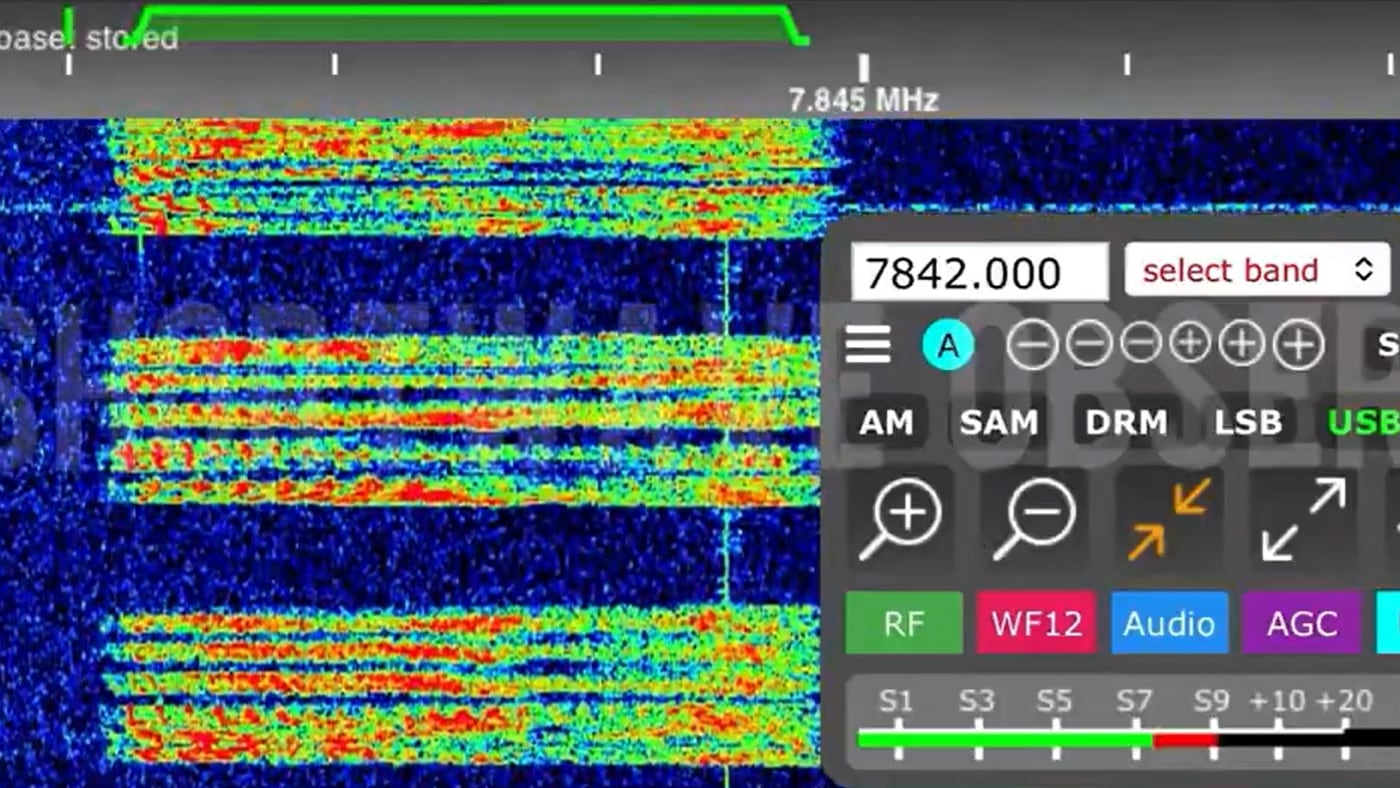
Task: Select AM demodulation mode
Action: [x=887, y=423]
